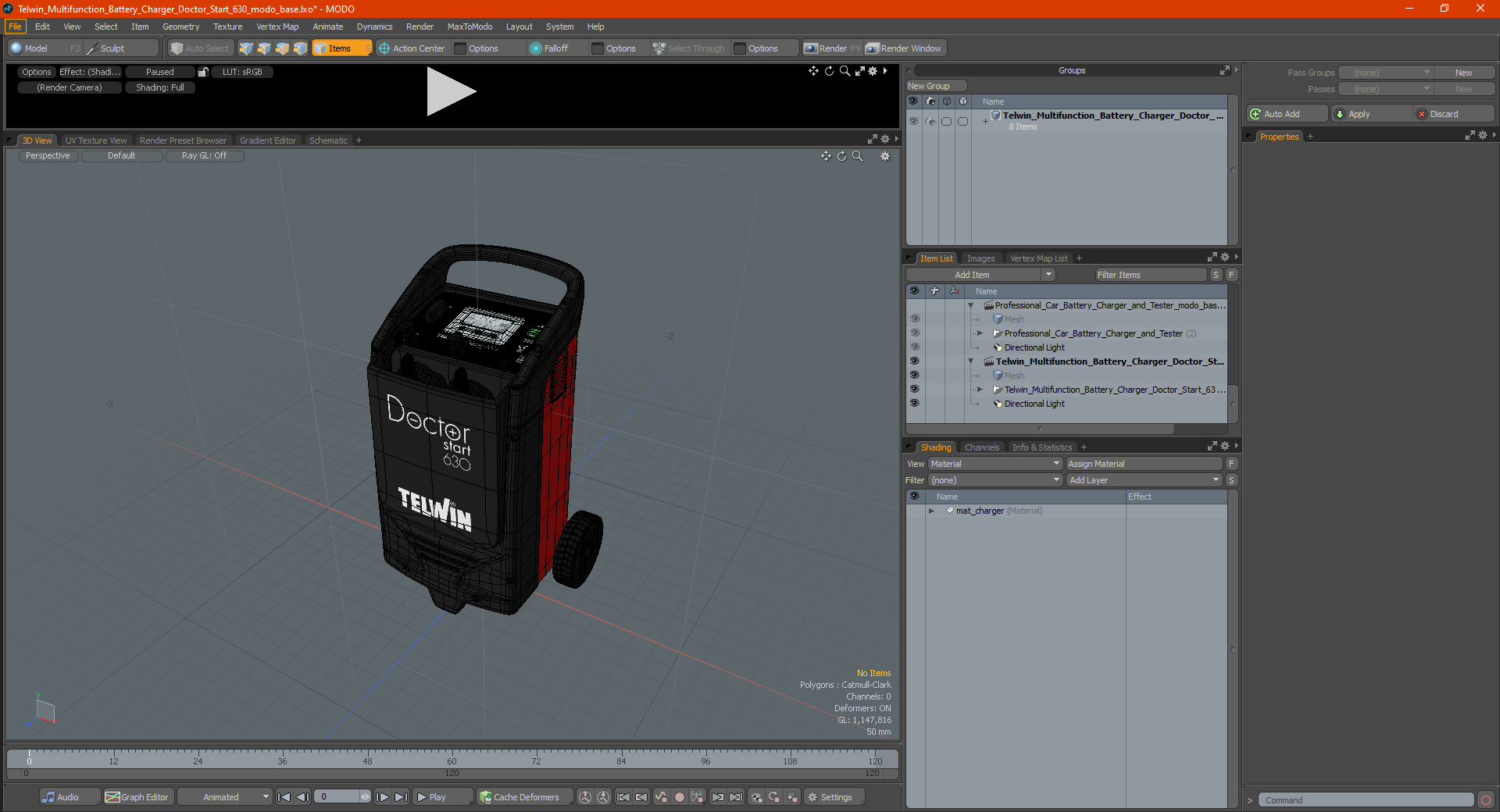Click the Discard button
The height and width of the screenshot is (812, 1500).
point(1453,114)
